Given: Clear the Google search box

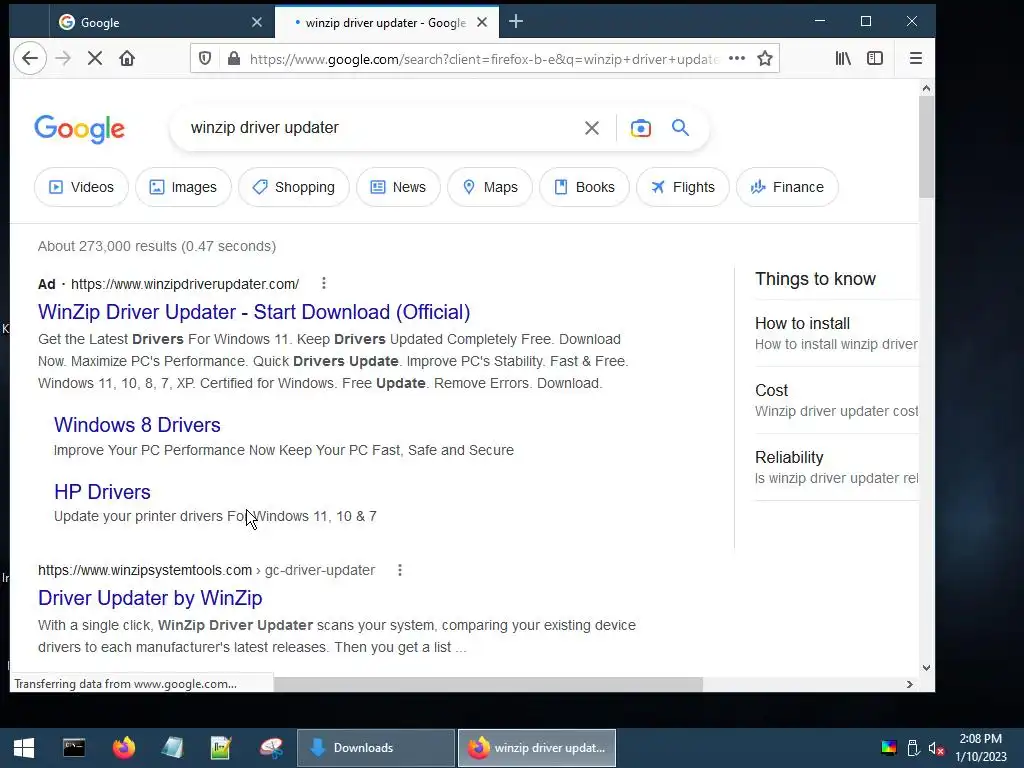Looking at the screenshot, I should tap(592, 128).
